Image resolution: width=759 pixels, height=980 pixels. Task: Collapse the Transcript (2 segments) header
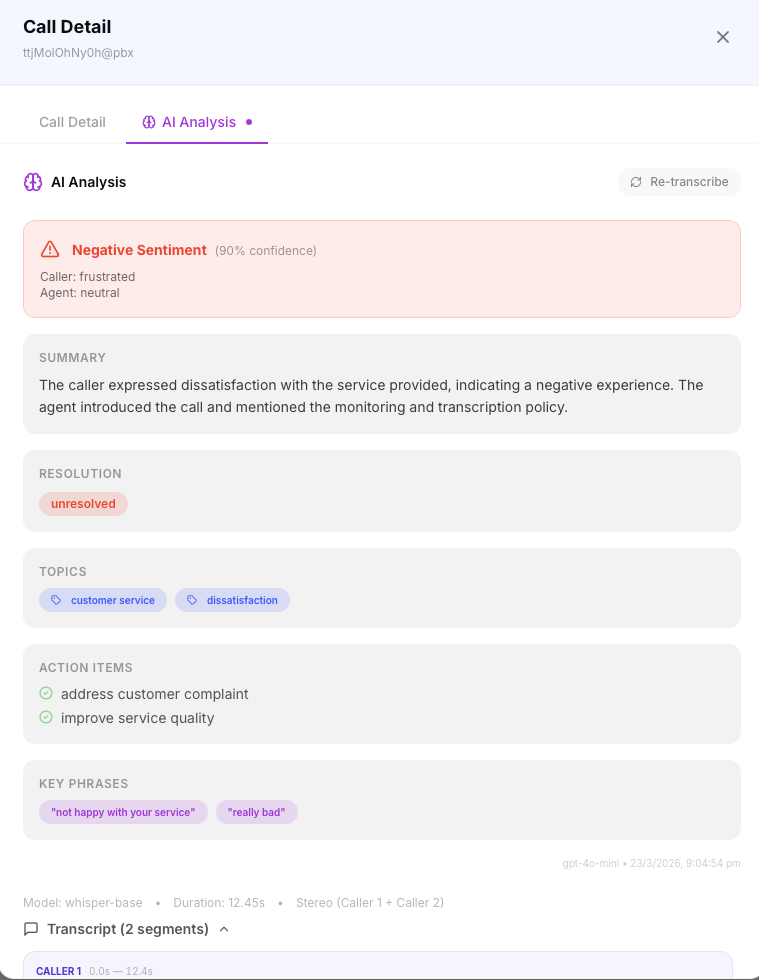pyautogui.click(x=128, y=929)
